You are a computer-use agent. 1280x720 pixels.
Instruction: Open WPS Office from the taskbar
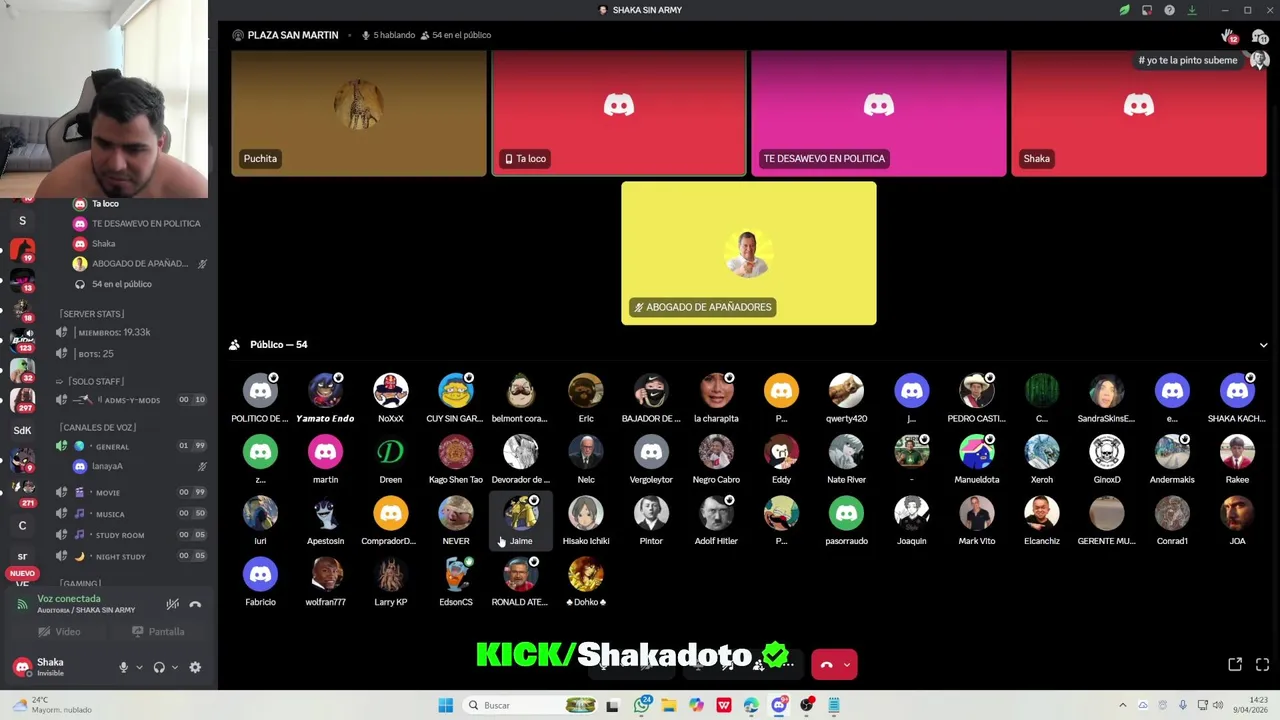(x=723, y=705)
